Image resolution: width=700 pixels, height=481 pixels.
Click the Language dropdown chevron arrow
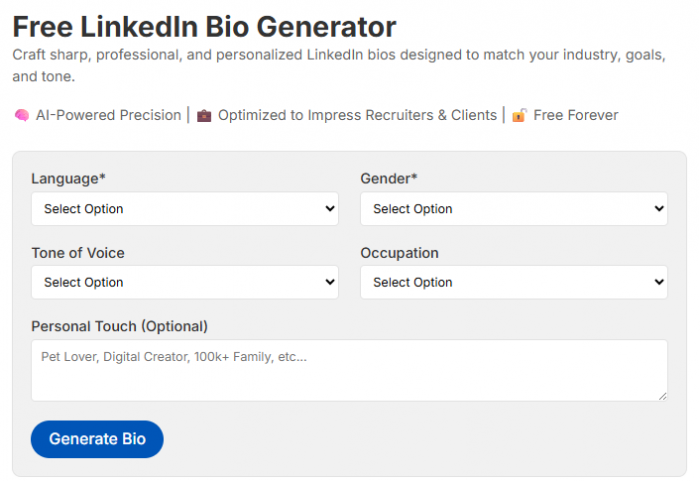[330, 209]
